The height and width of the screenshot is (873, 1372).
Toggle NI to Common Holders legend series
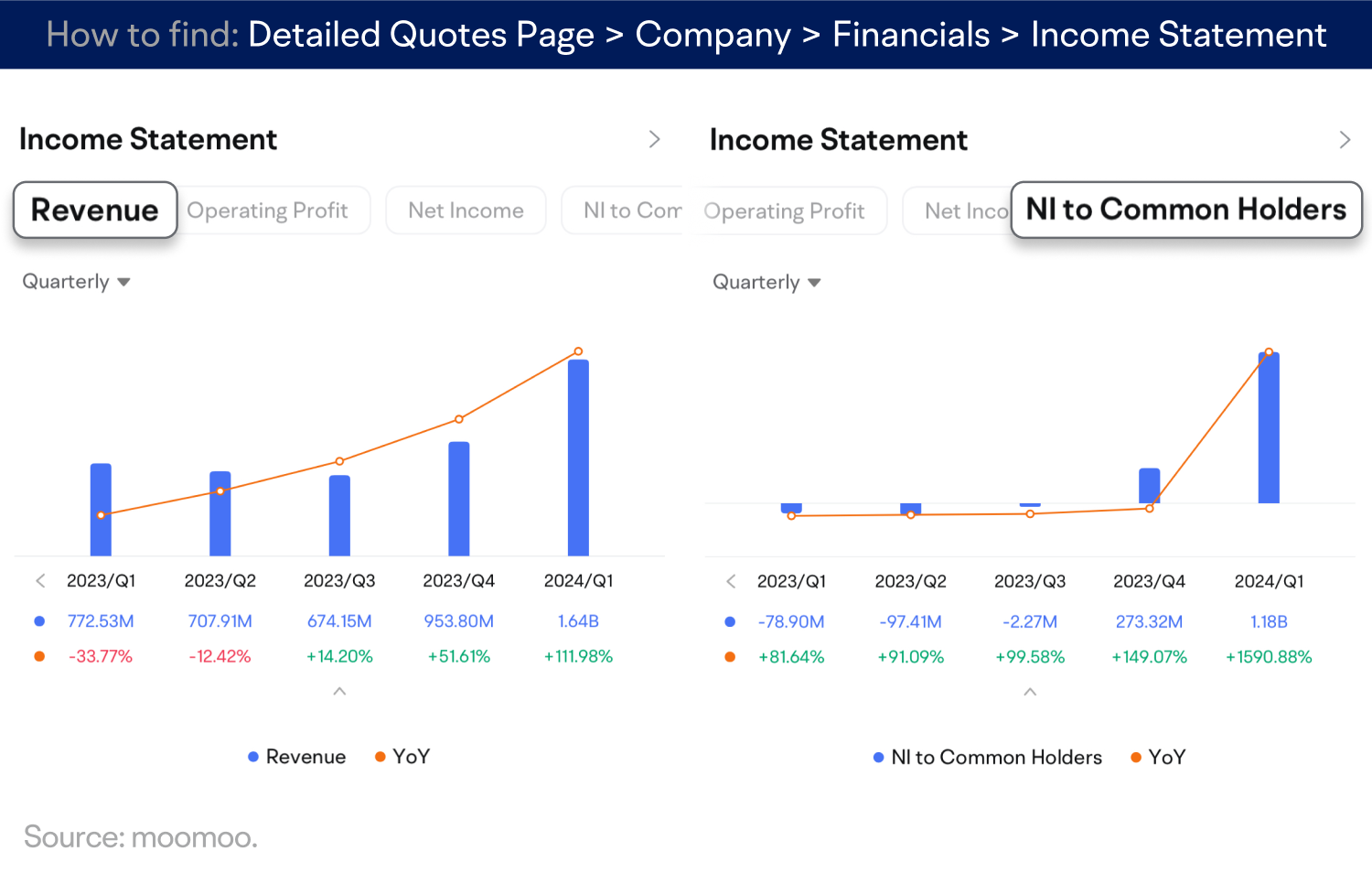click(x=988, y=758)
